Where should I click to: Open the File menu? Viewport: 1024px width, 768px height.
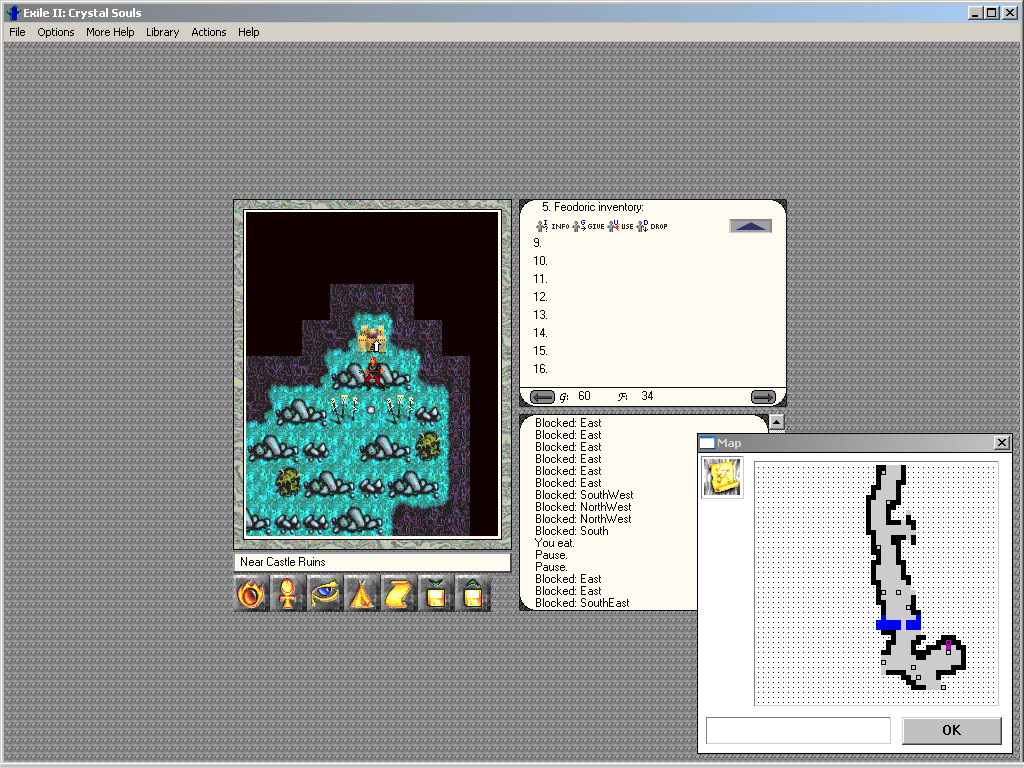coord(17,32)
